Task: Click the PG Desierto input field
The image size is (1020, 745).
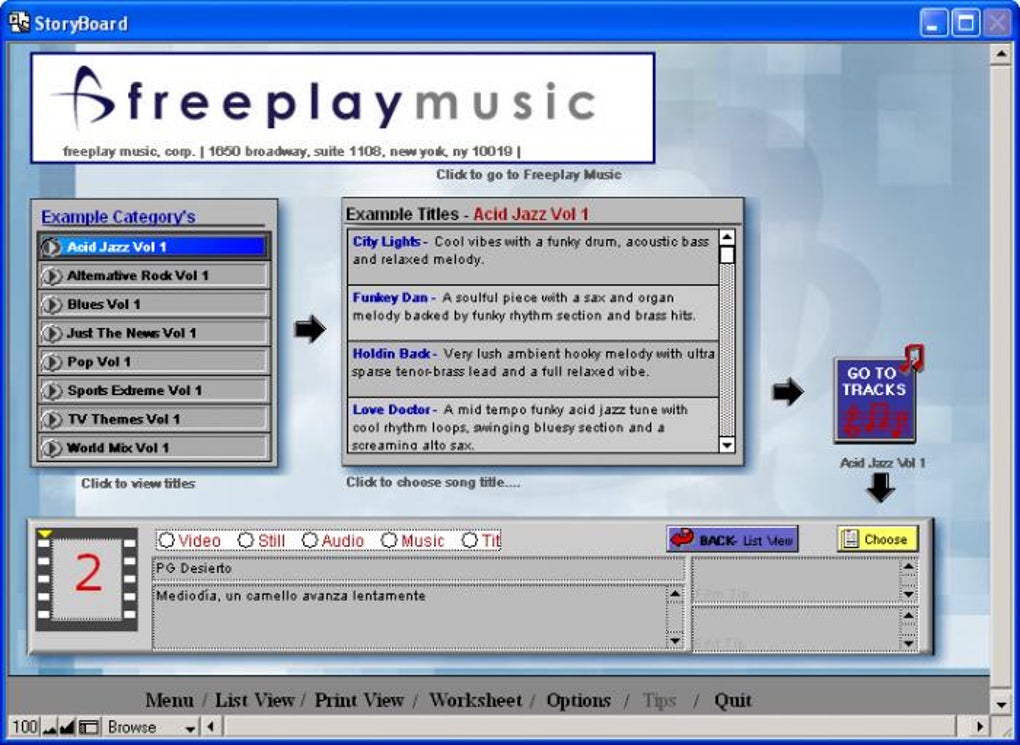Action: coord(419,569)
